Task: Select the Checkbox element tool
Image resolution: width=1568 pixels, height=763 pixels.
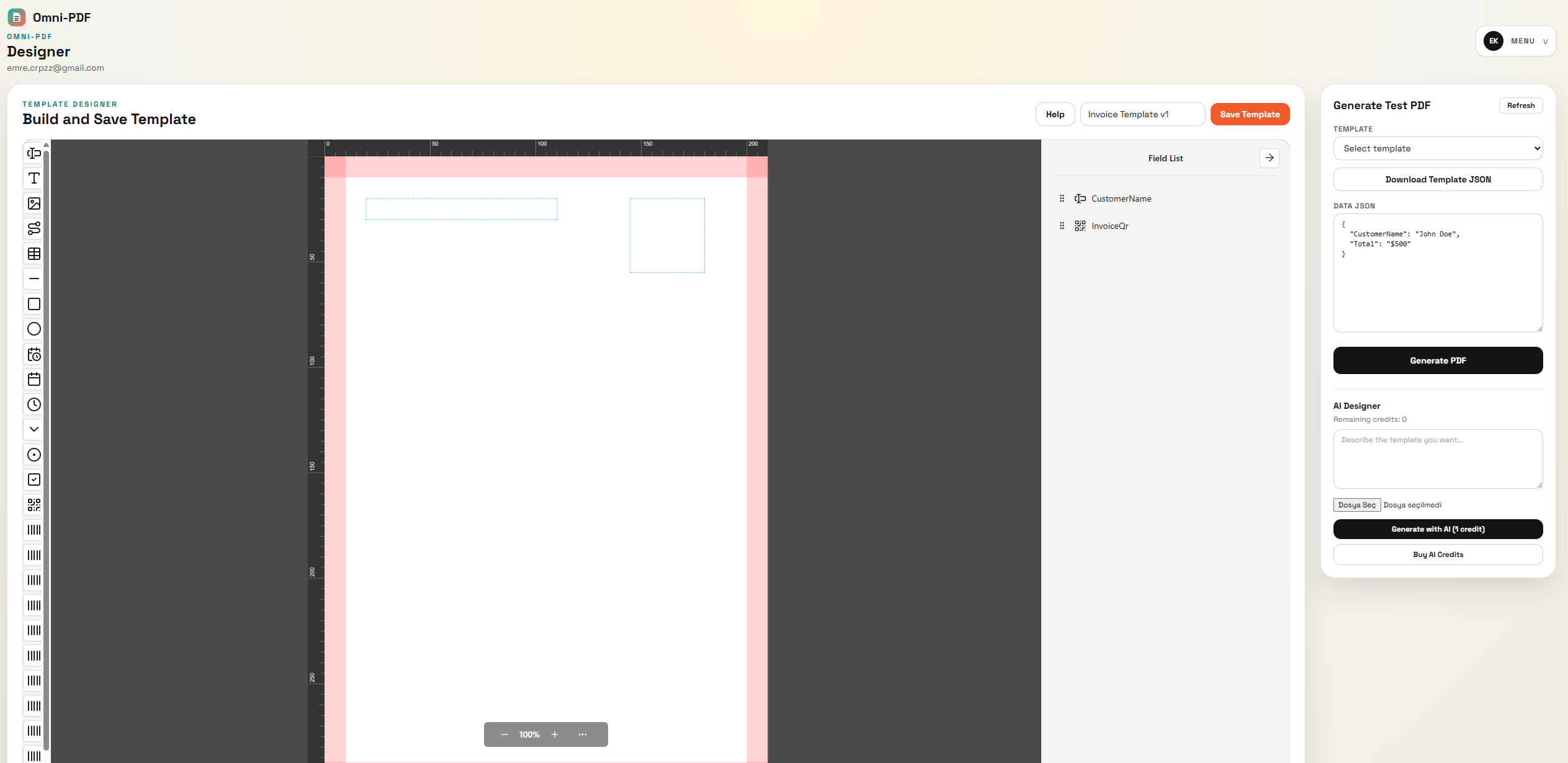Action: pyautogui.click(x=33, y=479)
